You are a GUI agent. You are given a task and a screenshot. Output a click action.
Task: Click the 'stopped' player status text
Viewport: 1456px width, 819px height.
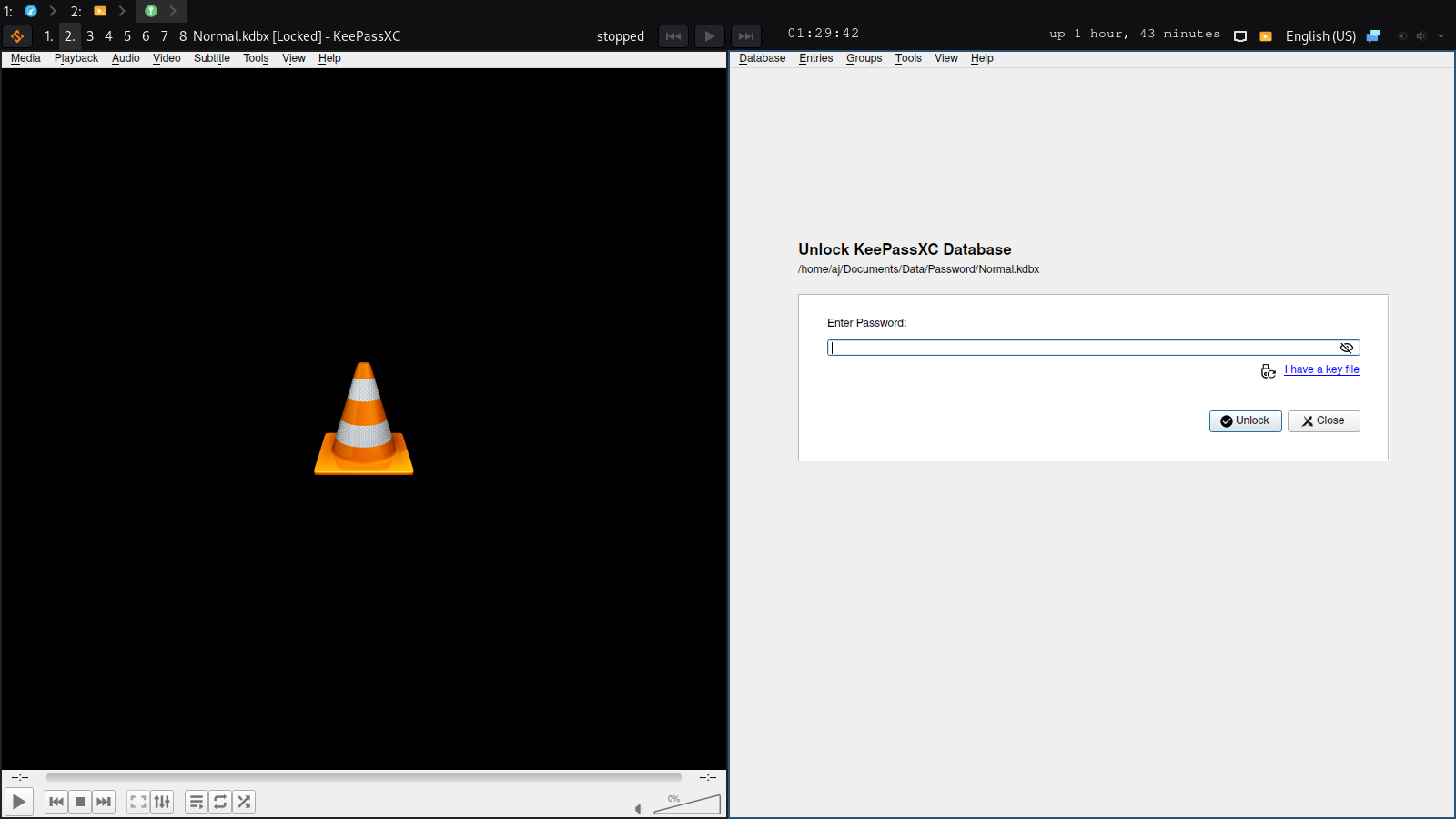tap(621, 36)
